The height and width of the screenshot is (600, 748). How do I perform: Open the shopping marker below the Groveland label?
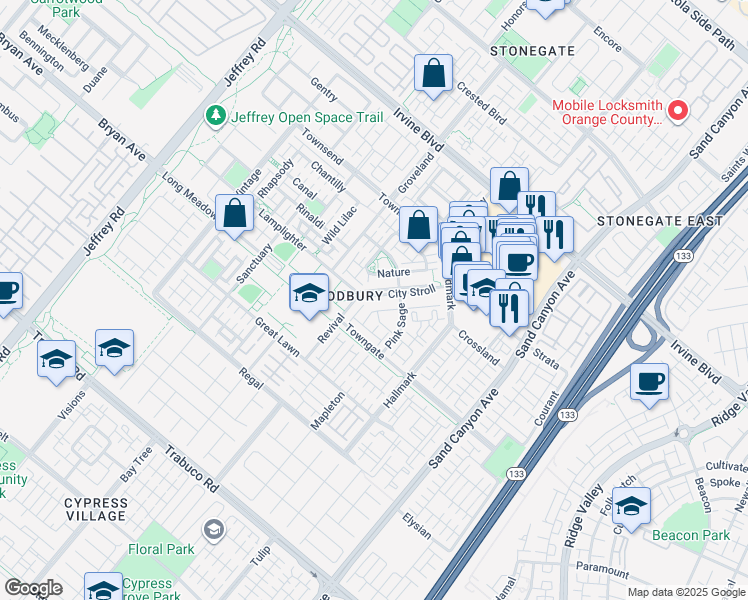(x=418, y=228)
